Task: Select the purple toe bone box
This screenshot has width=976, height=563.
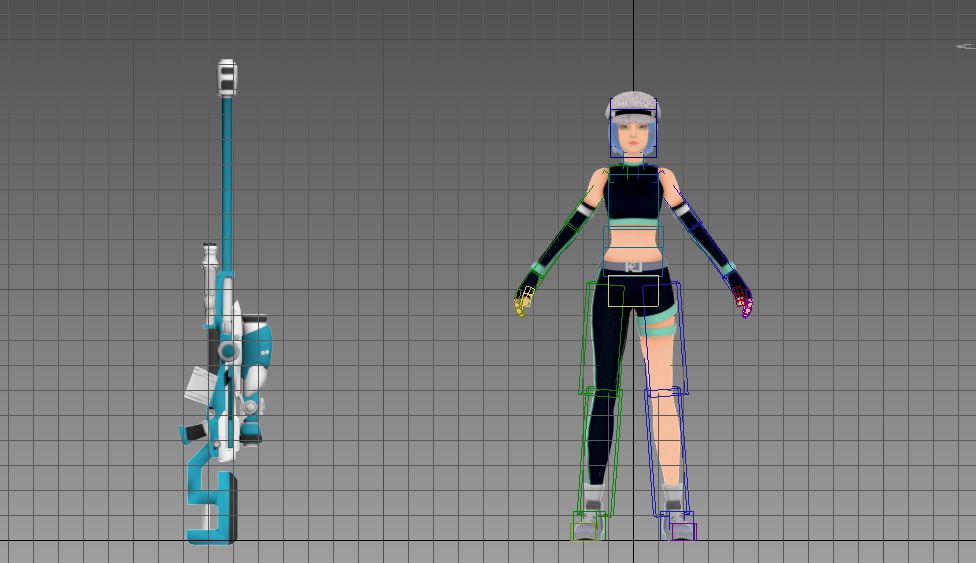Action: 683,531
